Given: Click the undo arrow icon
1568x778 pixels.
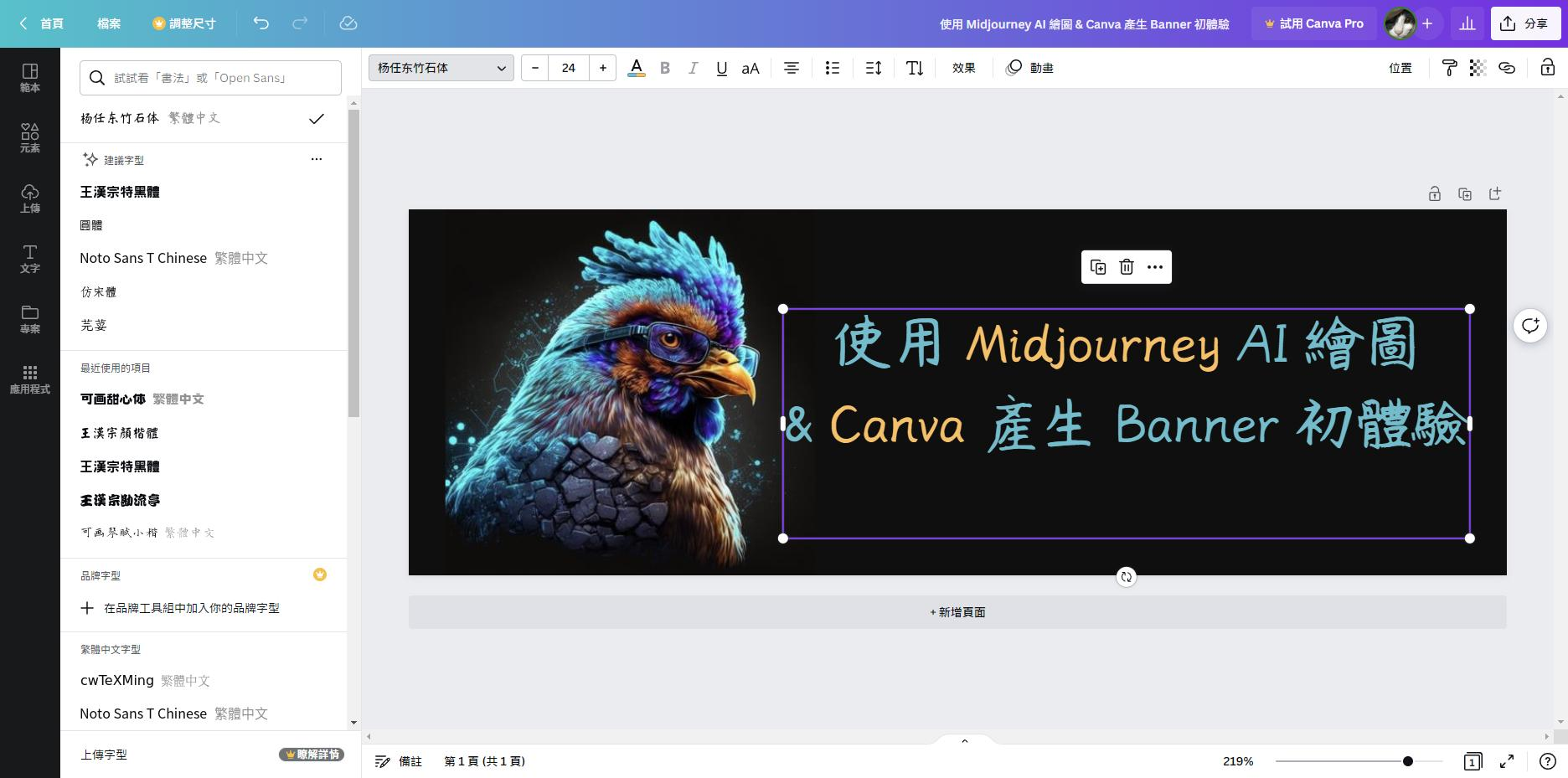Looking at the screenshot, I should point(261,23).
